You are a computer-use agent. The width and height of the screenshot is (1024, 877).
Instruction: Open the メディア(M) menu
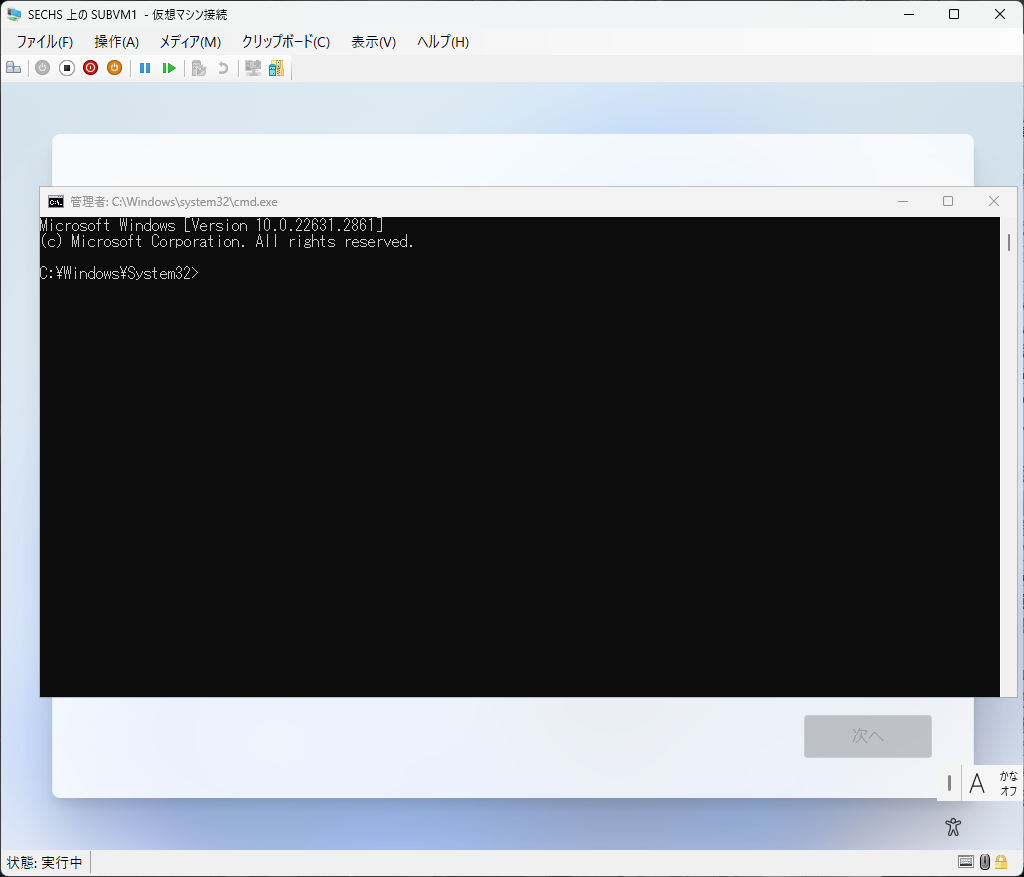(x=190, y=42)
